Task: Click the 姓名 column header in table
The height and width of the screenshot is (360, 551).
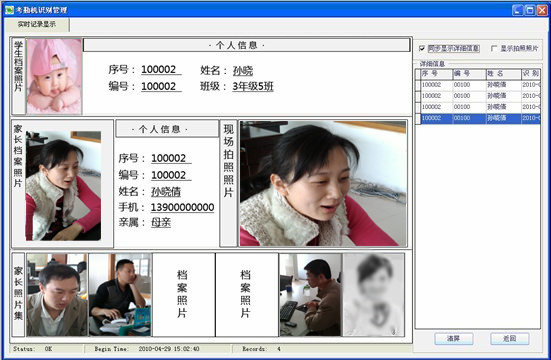Action: coord(504,73)
